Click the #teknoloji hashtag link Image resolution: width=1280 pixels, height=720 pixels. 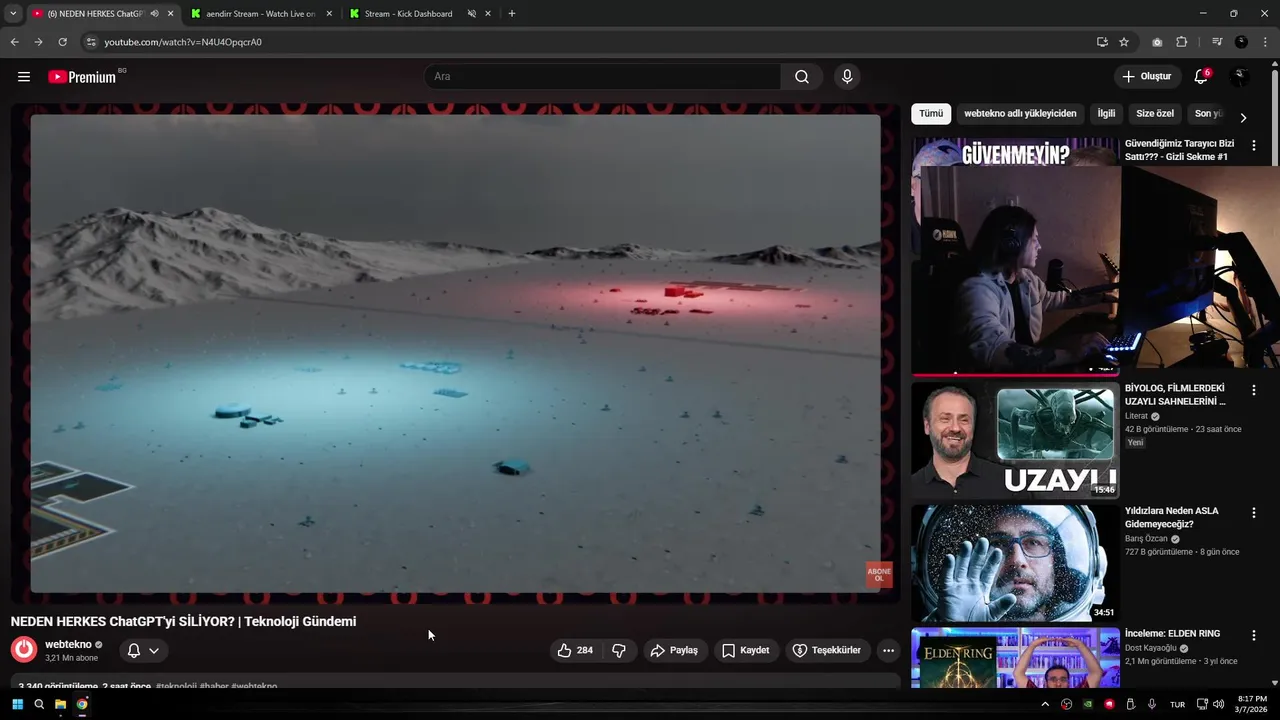coord(176,687)
